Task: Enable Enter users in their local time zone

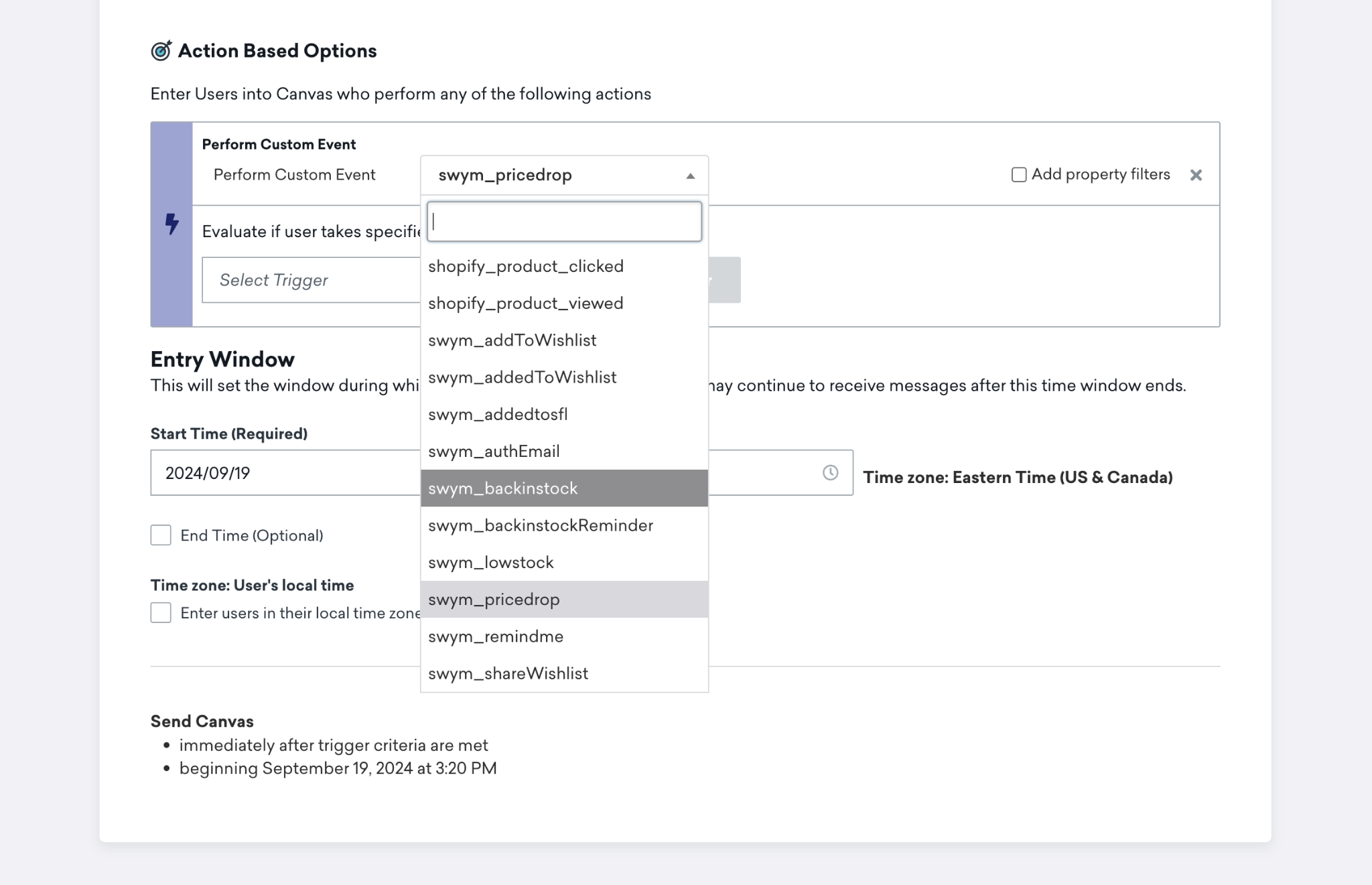Action: tap(161, 613)
